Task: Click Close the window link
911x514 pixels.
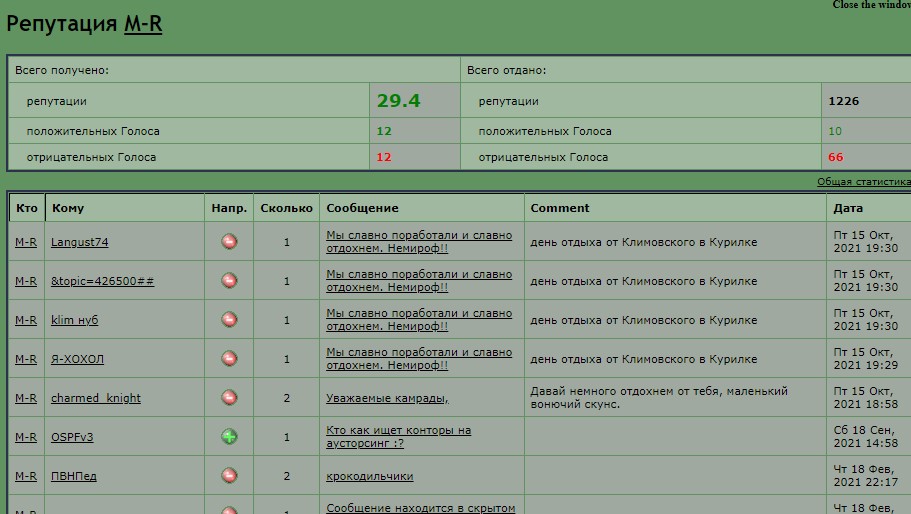Action: [871, 5]
